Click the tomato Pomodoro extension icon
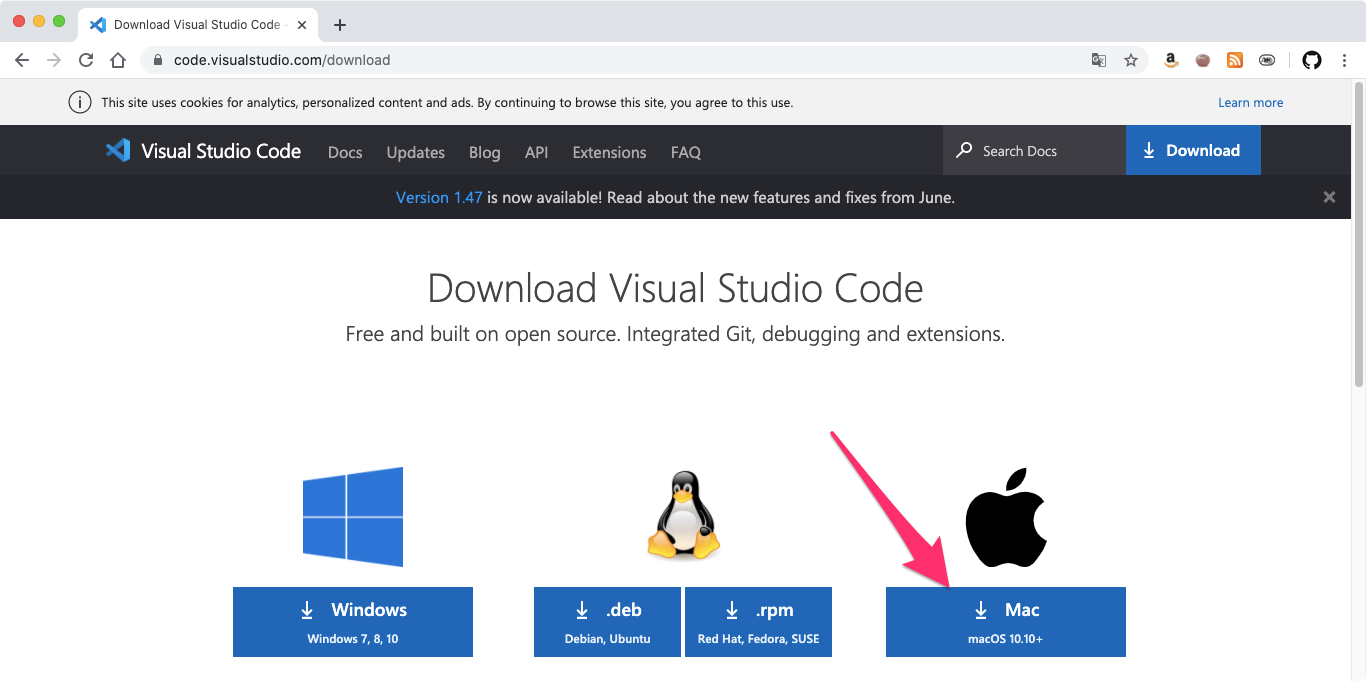1366x681 pixels. 1202,60
